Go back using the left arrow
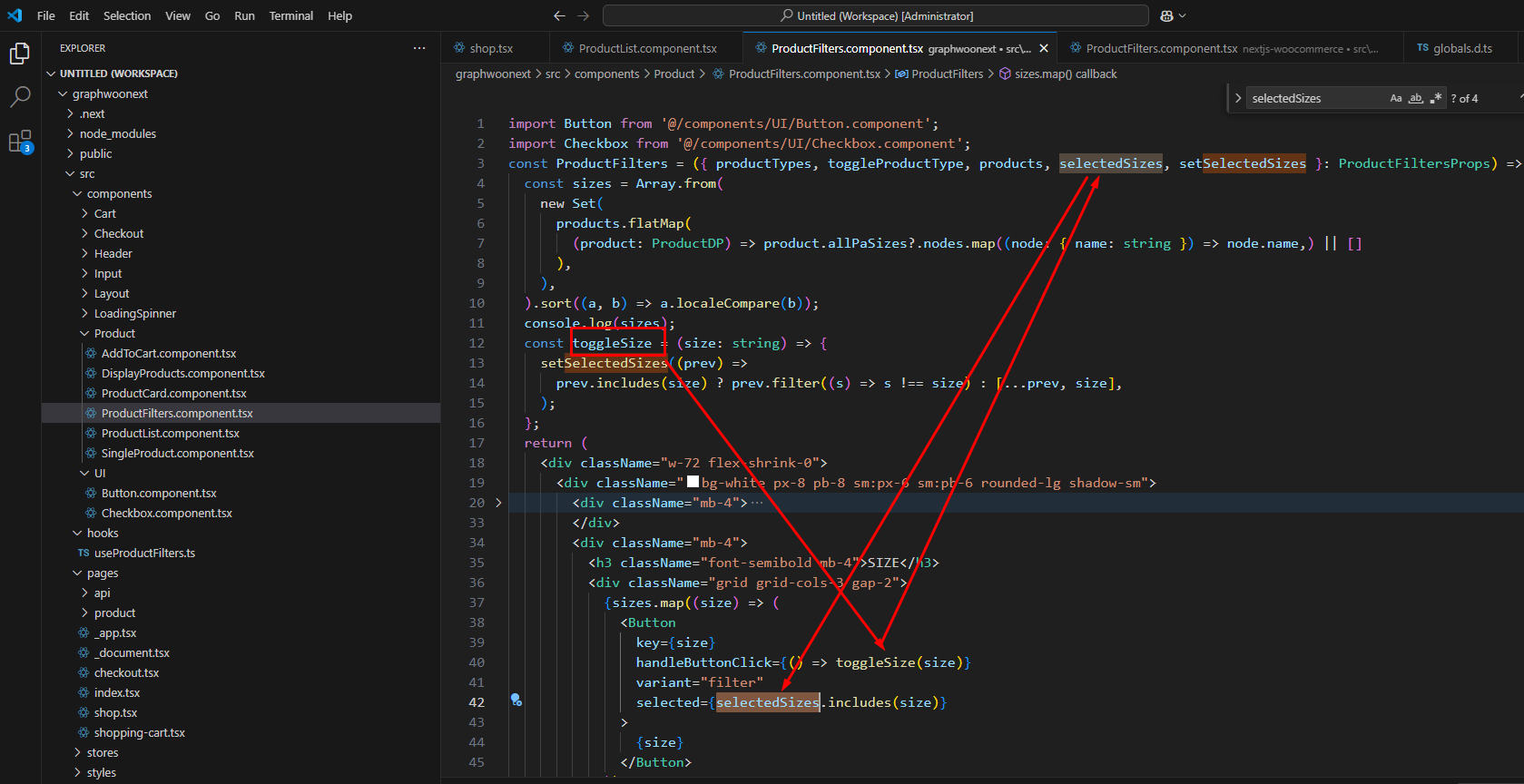Image resolution: width=1524 pixels, height=784 pixels. (559, 15)
